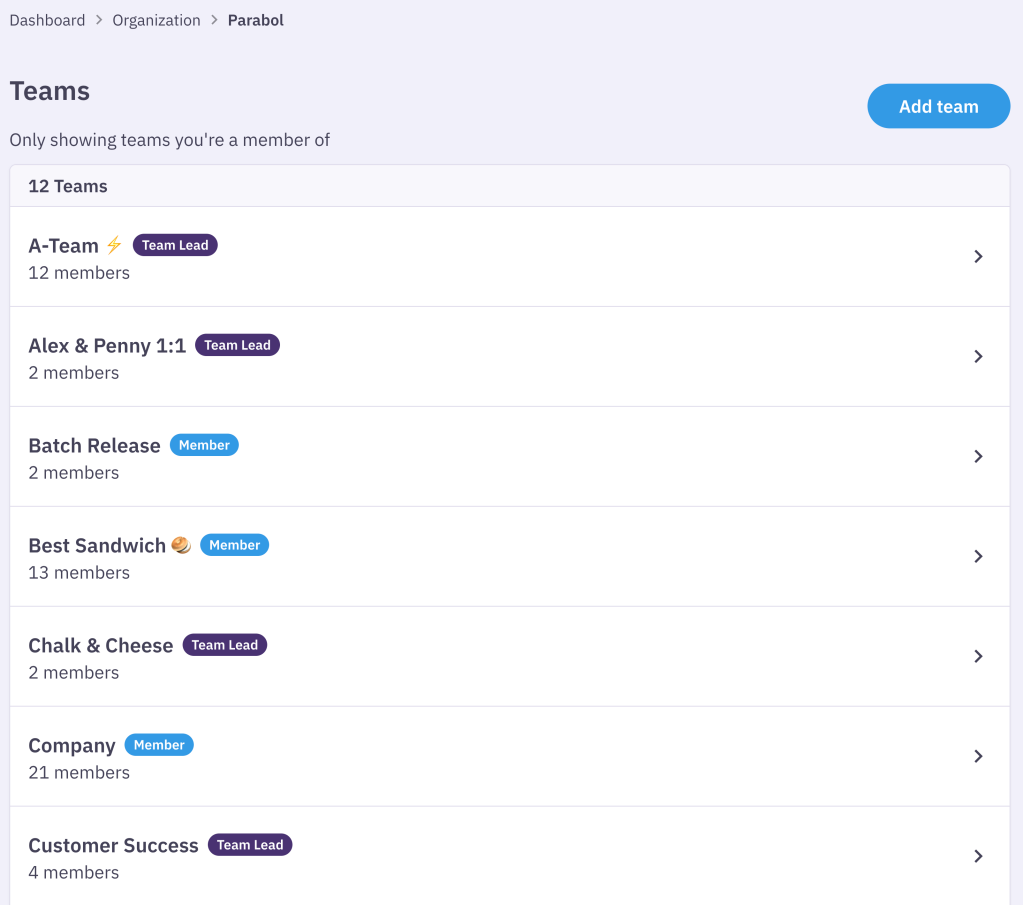Click the Best Sandwich bagel emoji icon
Screen dimensions: 1023x905
pos(181,545)
